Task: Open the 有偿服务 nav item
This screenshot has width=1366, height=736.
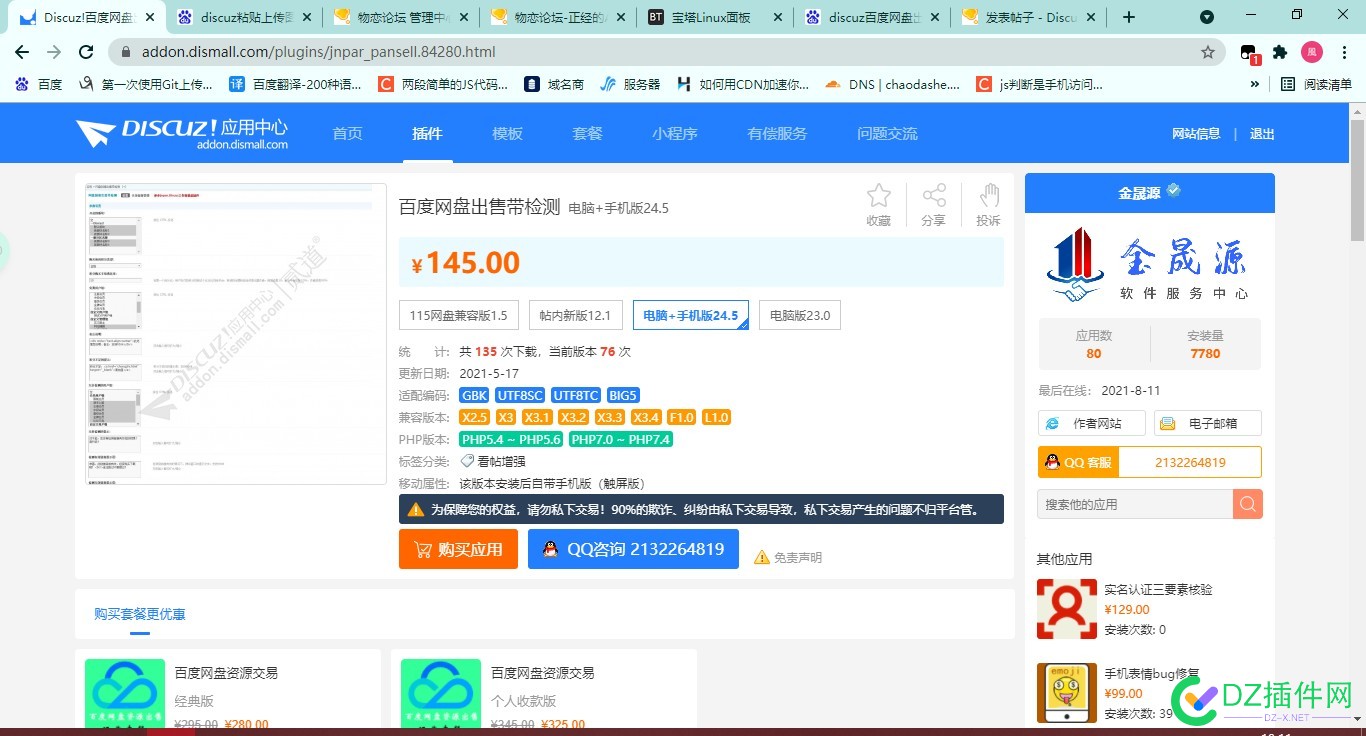Action: coord(777,134)
